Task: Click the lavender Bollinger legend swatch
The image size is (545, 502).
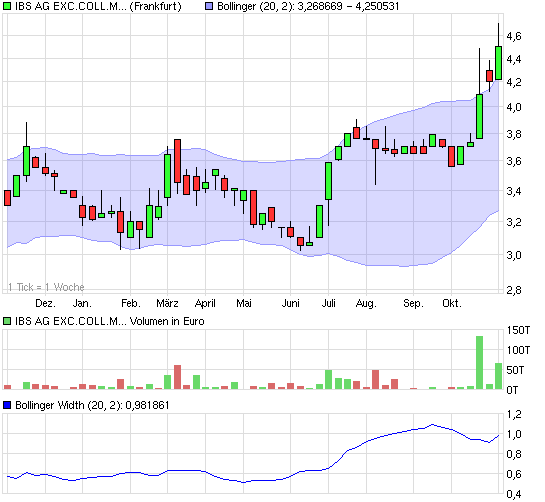Action: tap(209, 6)
